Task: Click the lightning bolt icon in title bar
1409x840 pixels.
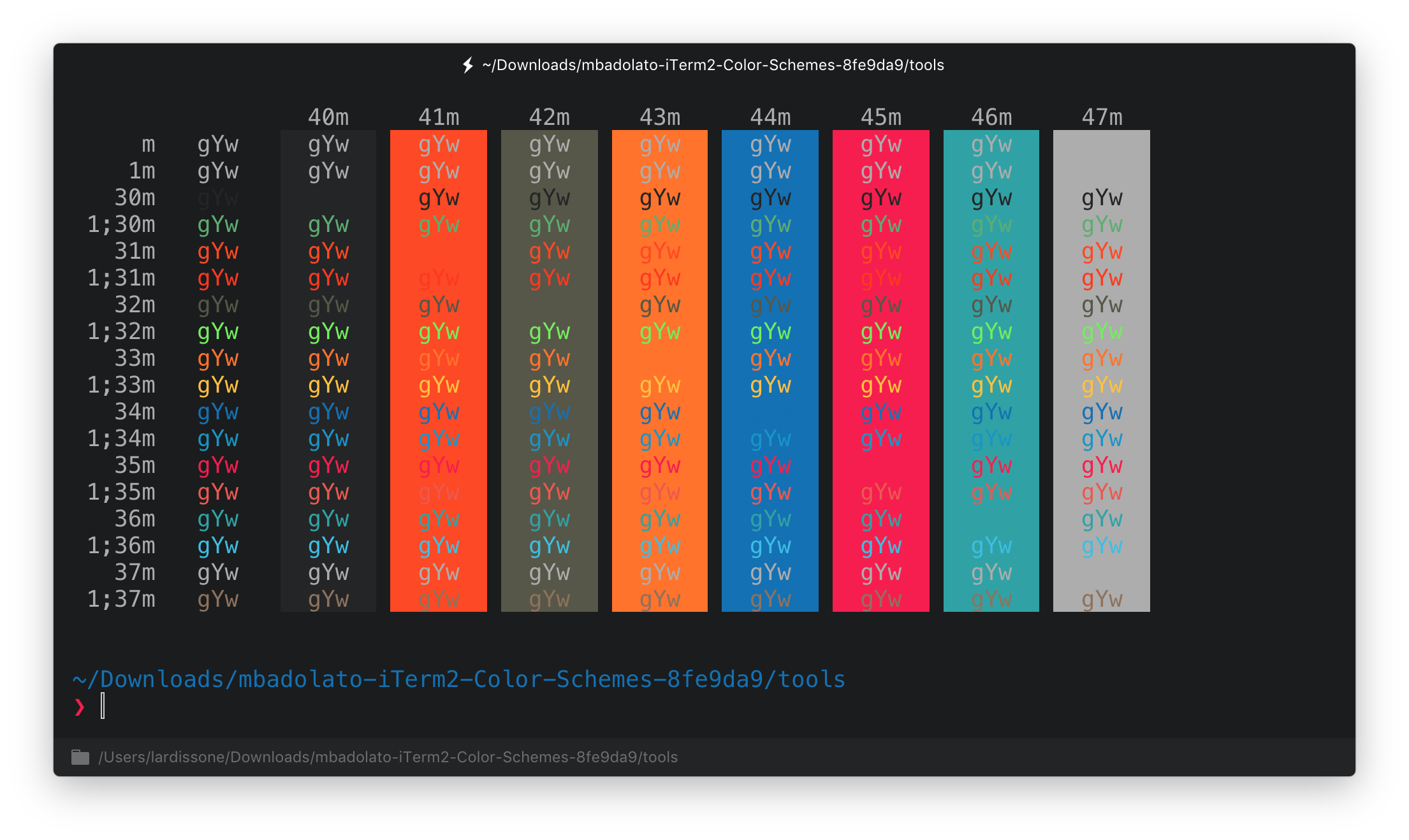Action: (468, 65)
